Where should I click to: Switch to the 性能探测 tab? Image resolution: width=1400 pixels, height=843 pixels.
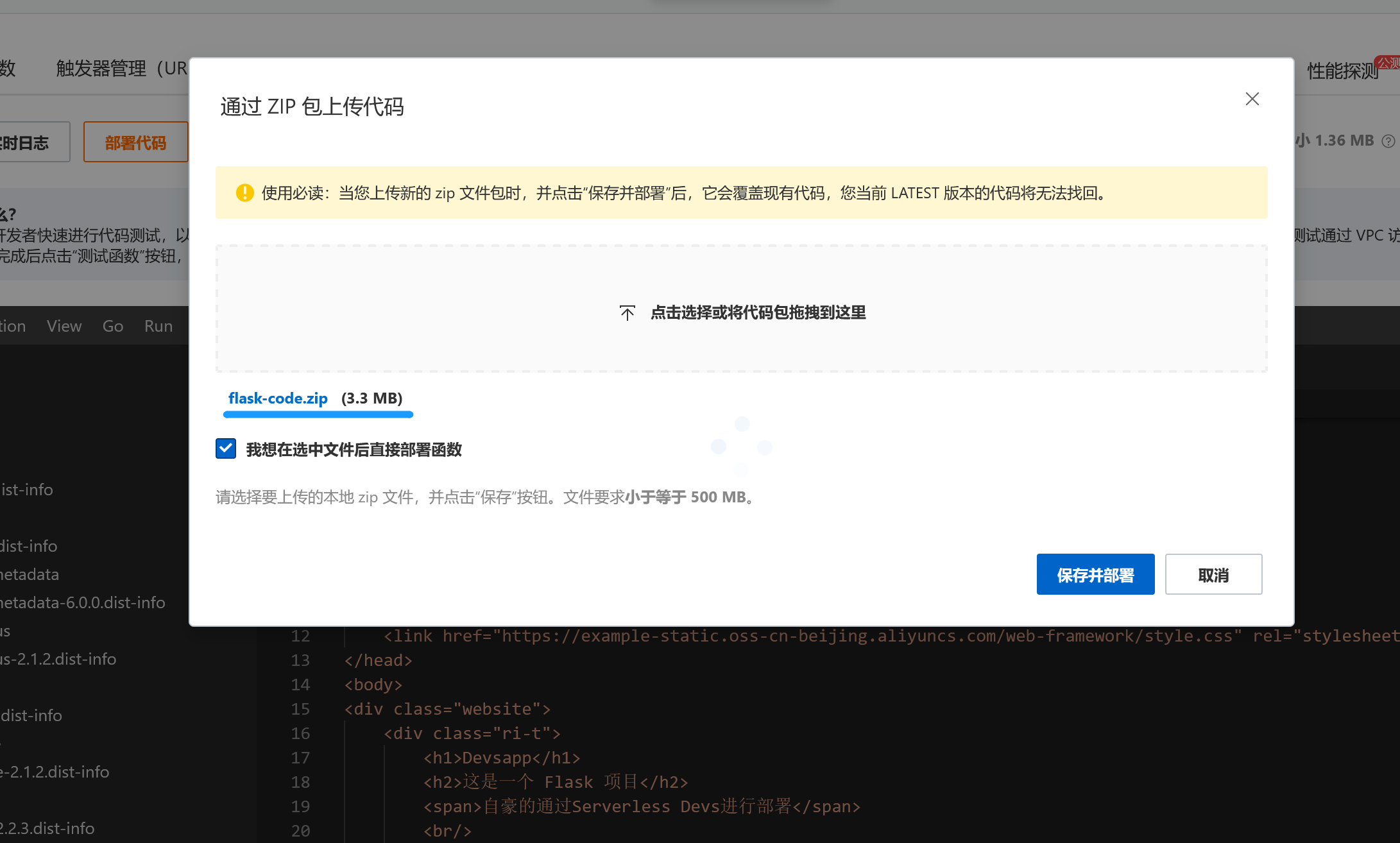click(x=1342, y=71)
